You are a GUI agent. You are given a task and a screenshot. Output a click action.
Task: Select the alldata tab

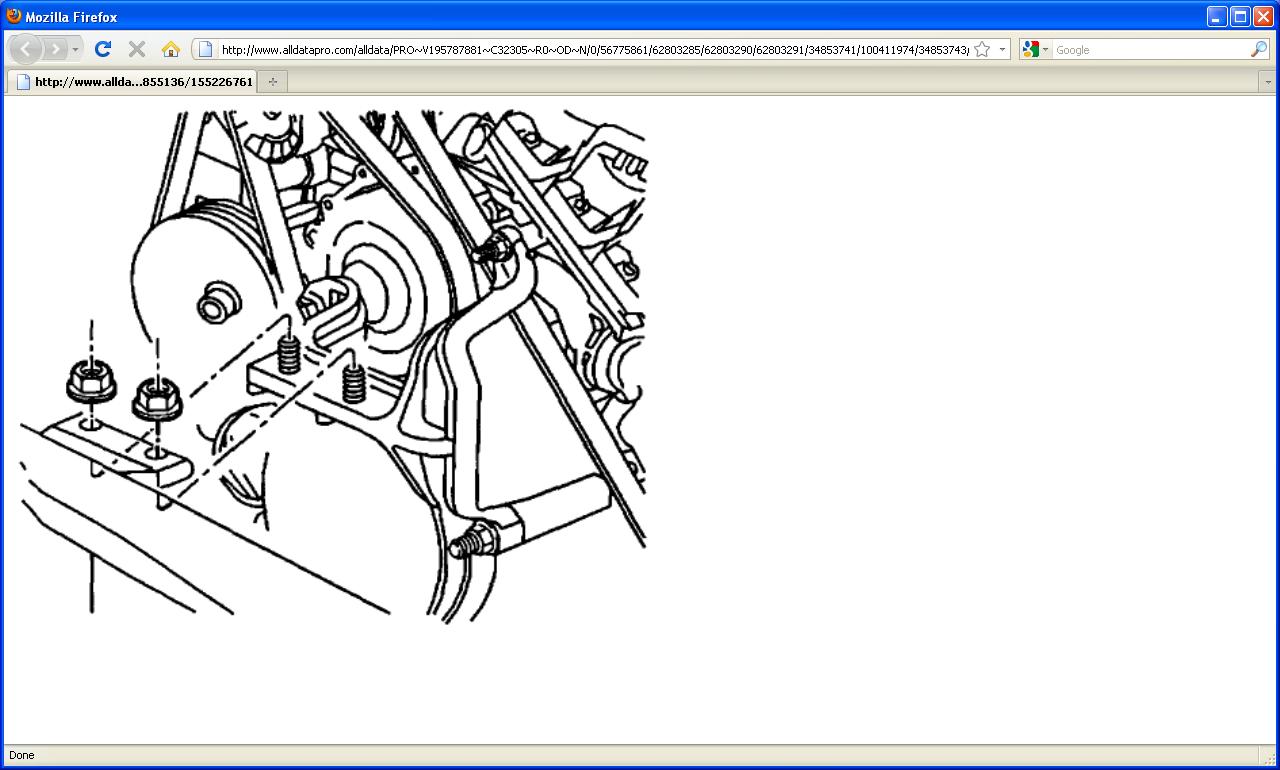tap(132, 82)
